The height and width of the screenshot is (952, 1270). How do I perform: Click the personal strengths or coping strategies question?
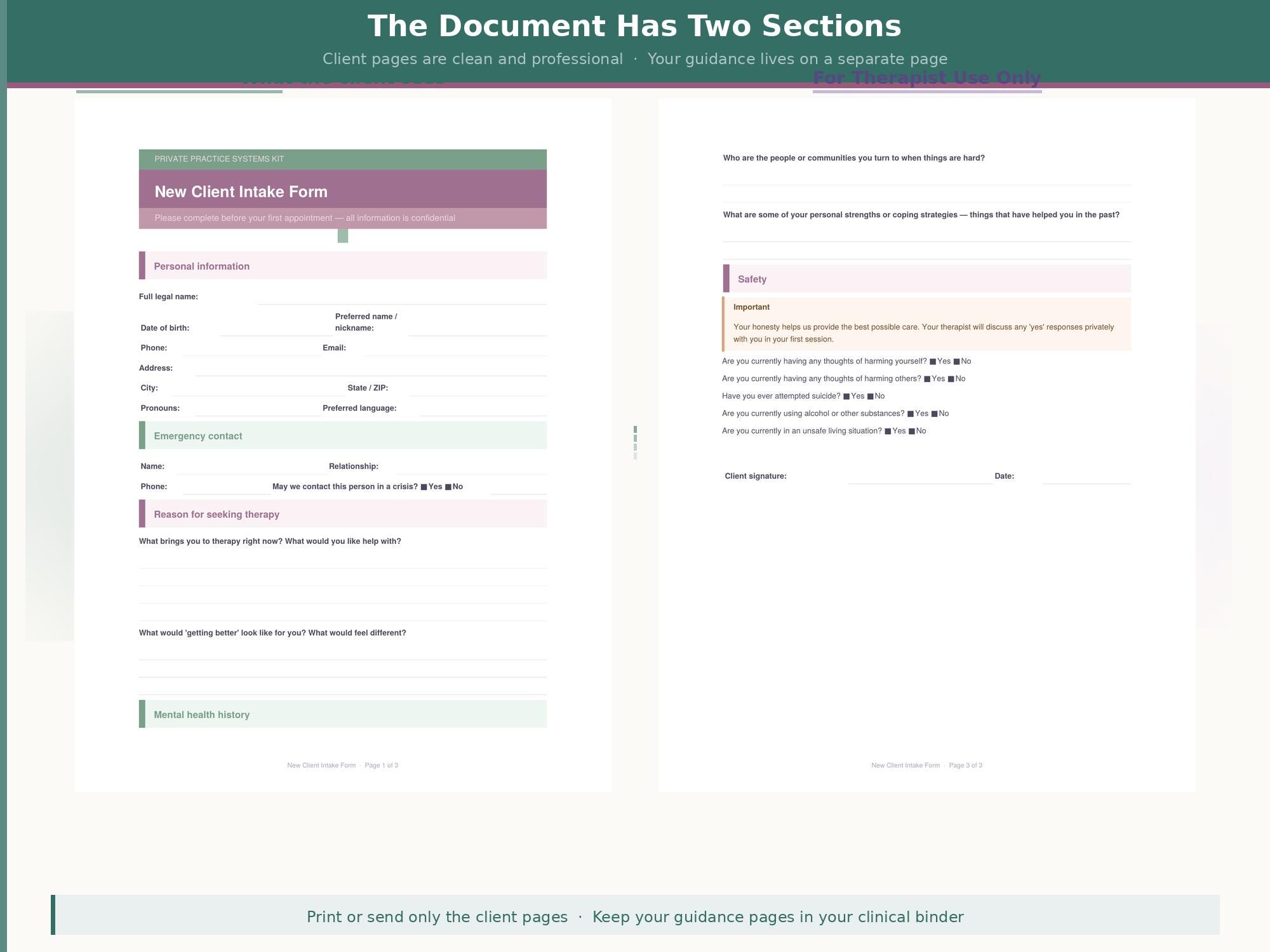(x=921, y=215)
